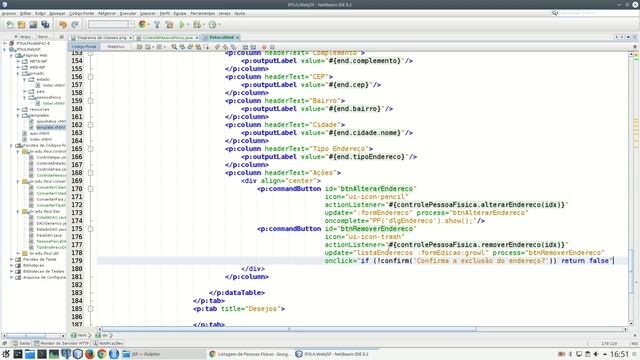Select index.xhtml in the project tree
This screenshot has height=360, width=640.
[x=41, y=139]
